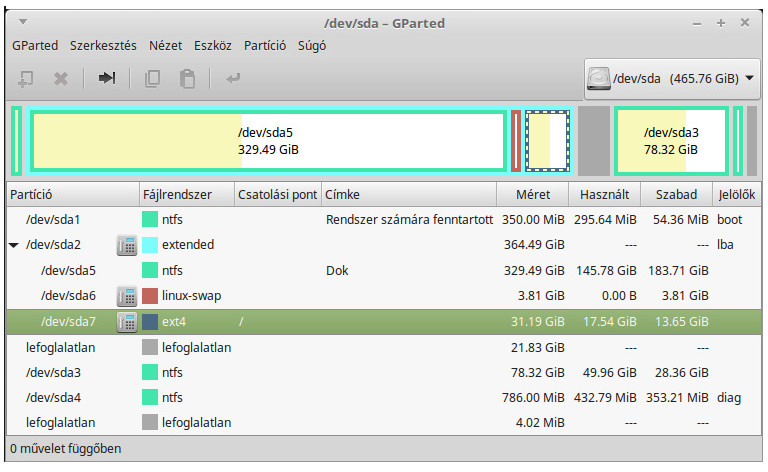Click the red linux-swap color swatch
The image size is (768, 472).
(x=150, y=296)
